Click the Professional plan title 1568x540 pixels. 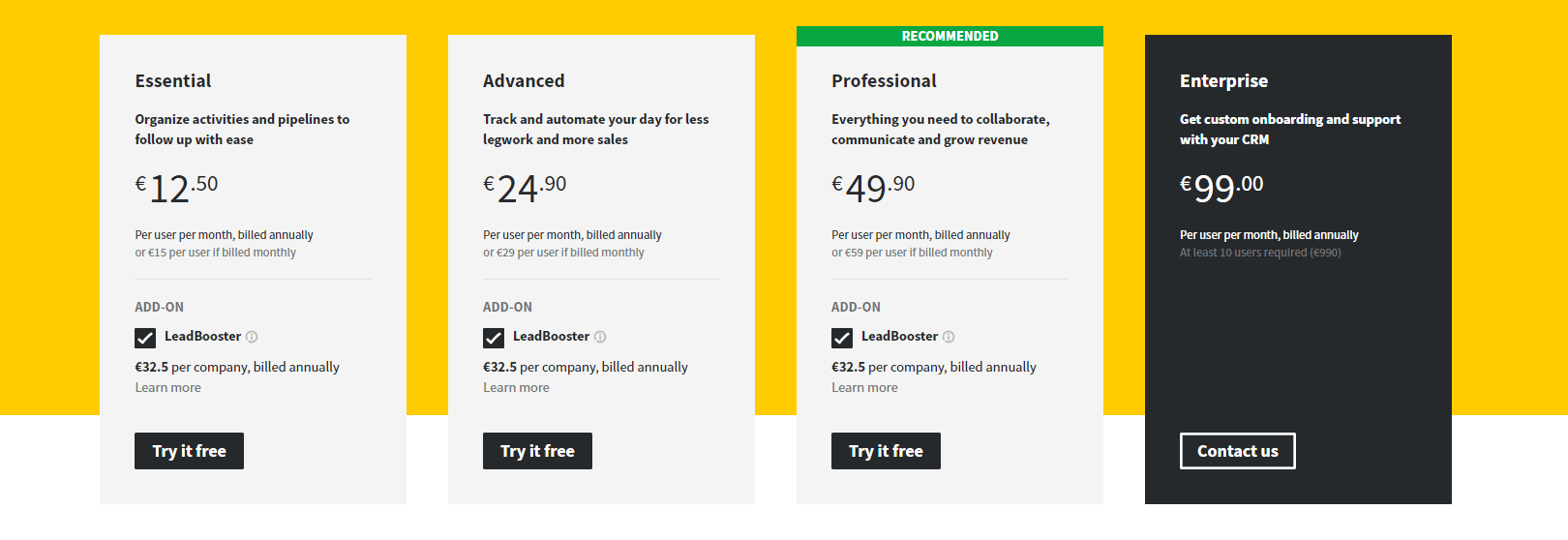(x=884, y=81)
